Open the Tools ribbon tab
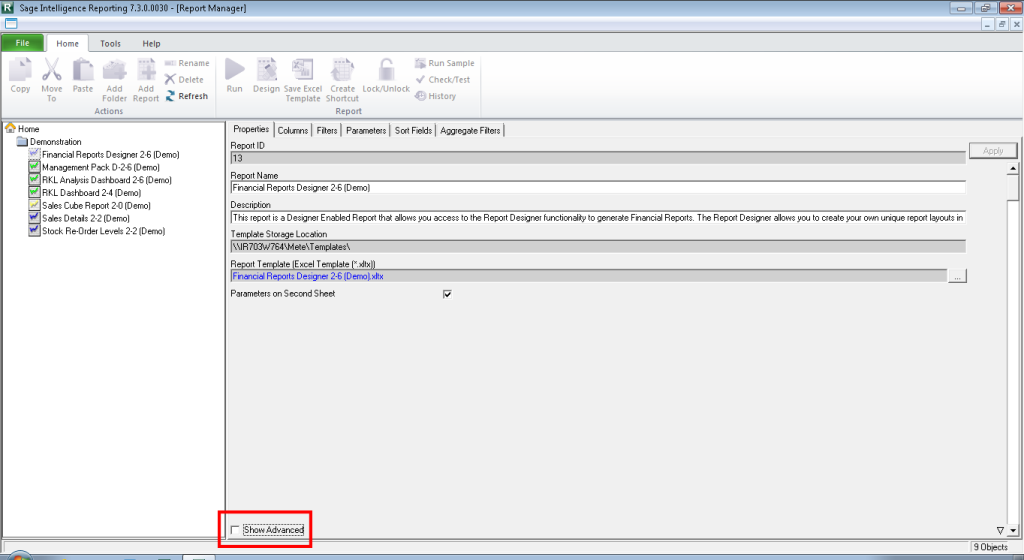This screenshot has width=1024, height=560. tap(110, 44)
